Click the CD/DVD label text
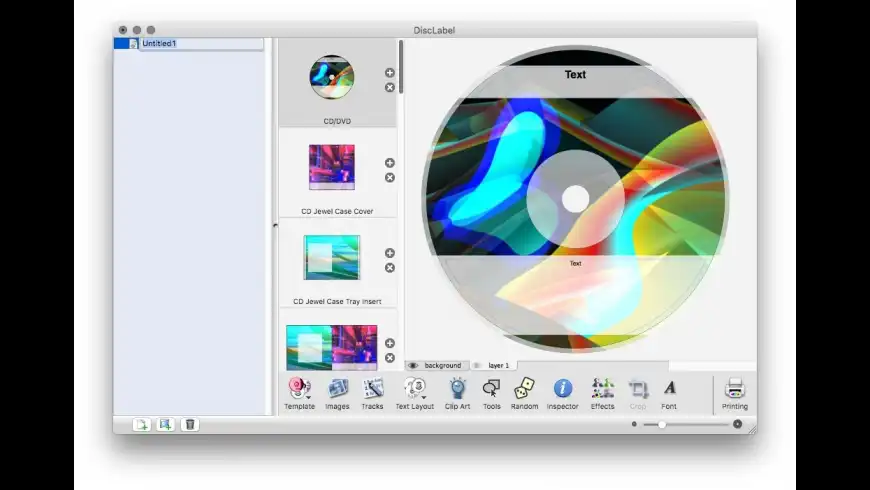 (337, 121)
